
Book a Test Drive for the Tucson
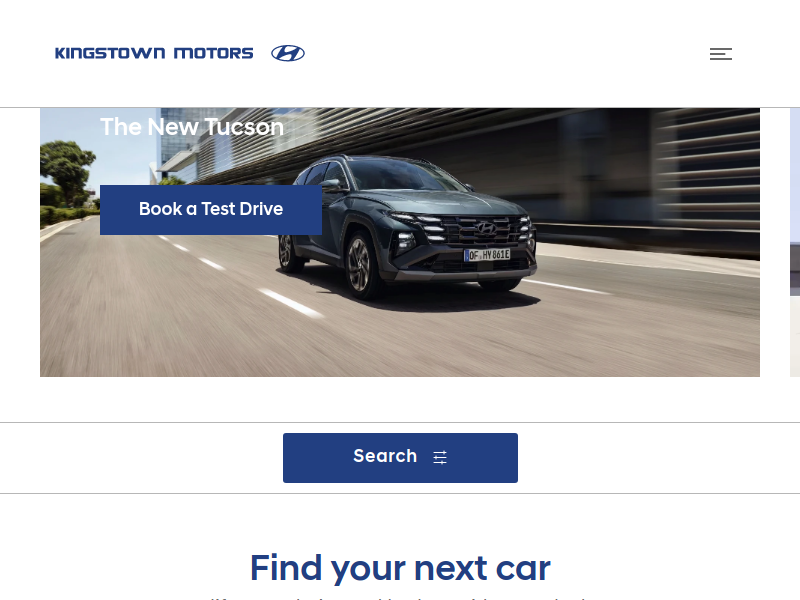(211, 210)
